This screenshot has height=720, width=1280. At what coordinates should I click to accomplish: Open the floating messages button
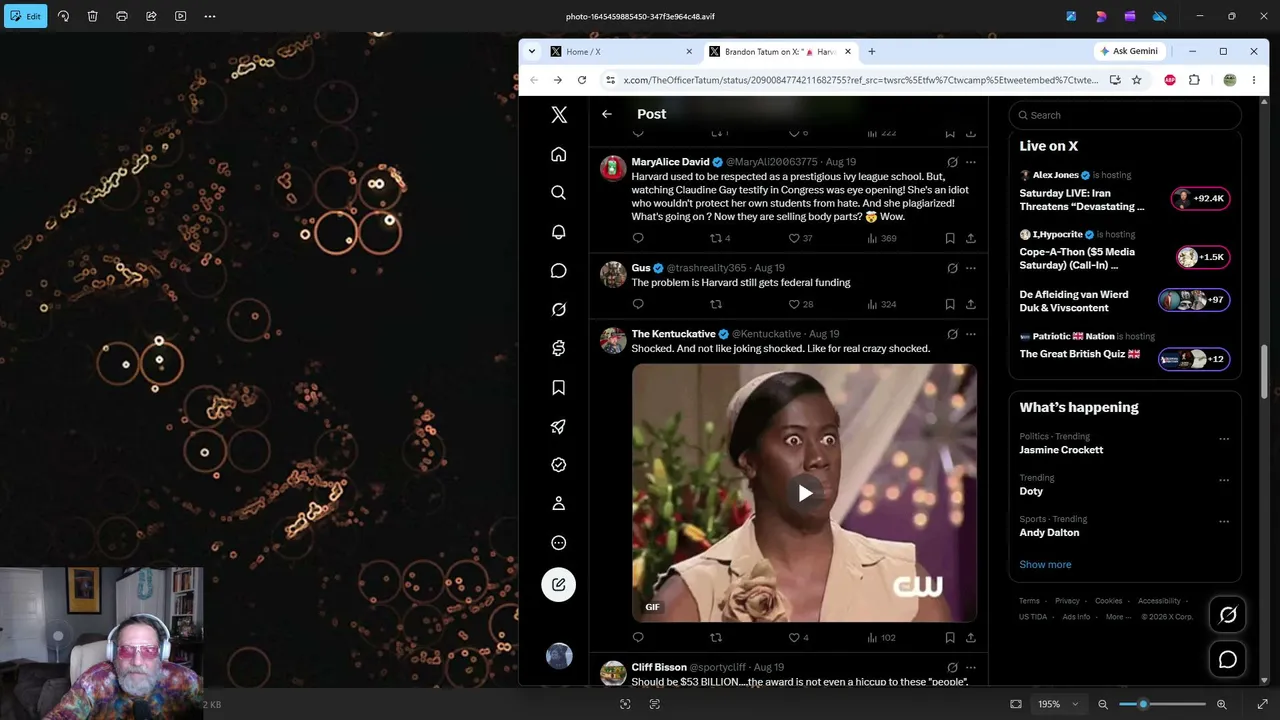[1228, 660]
